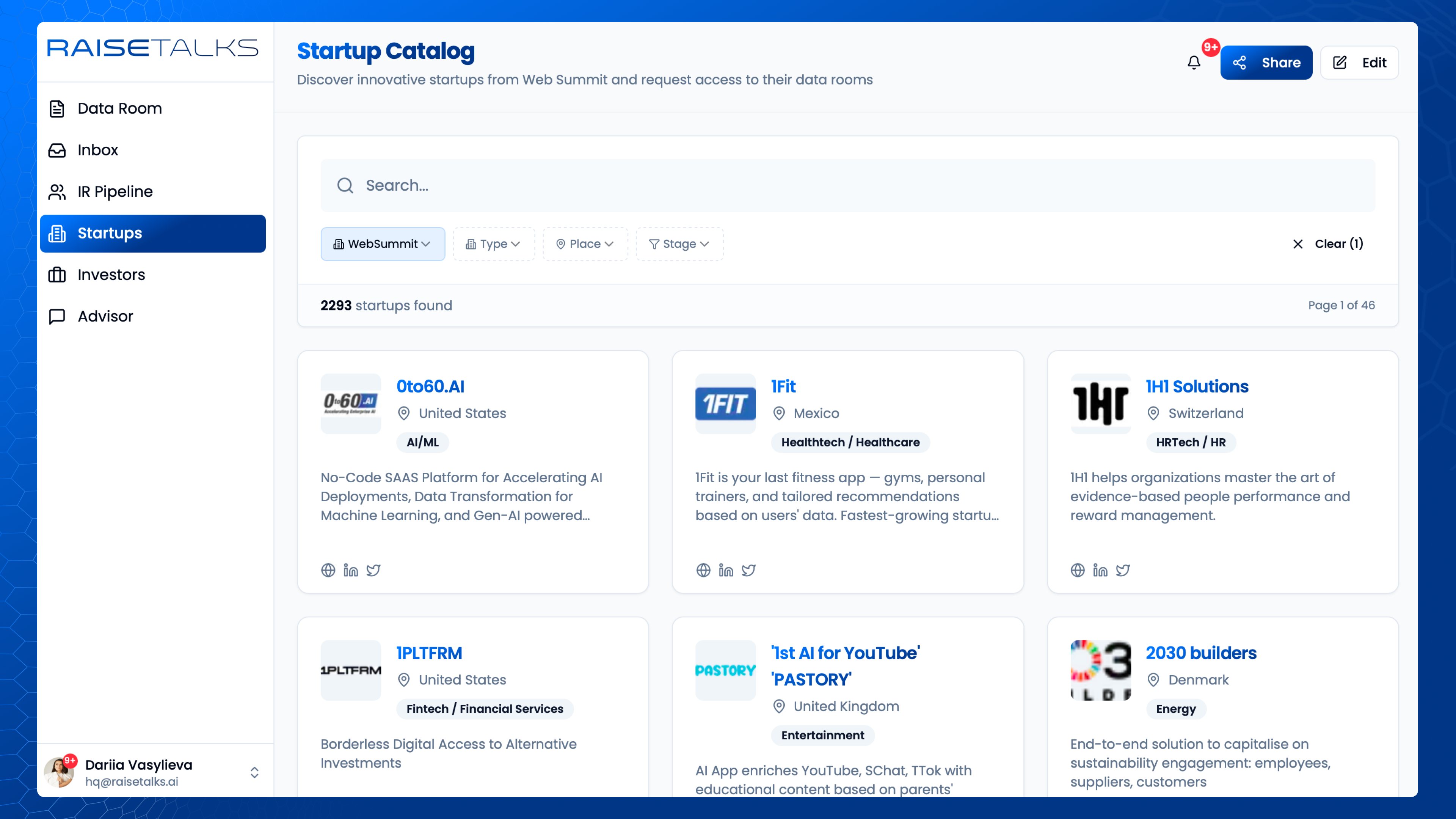Viewport: 1456px width, 819px height.
Task: Open 0to60.AI website globe icon
Action: tap(328, 570)
